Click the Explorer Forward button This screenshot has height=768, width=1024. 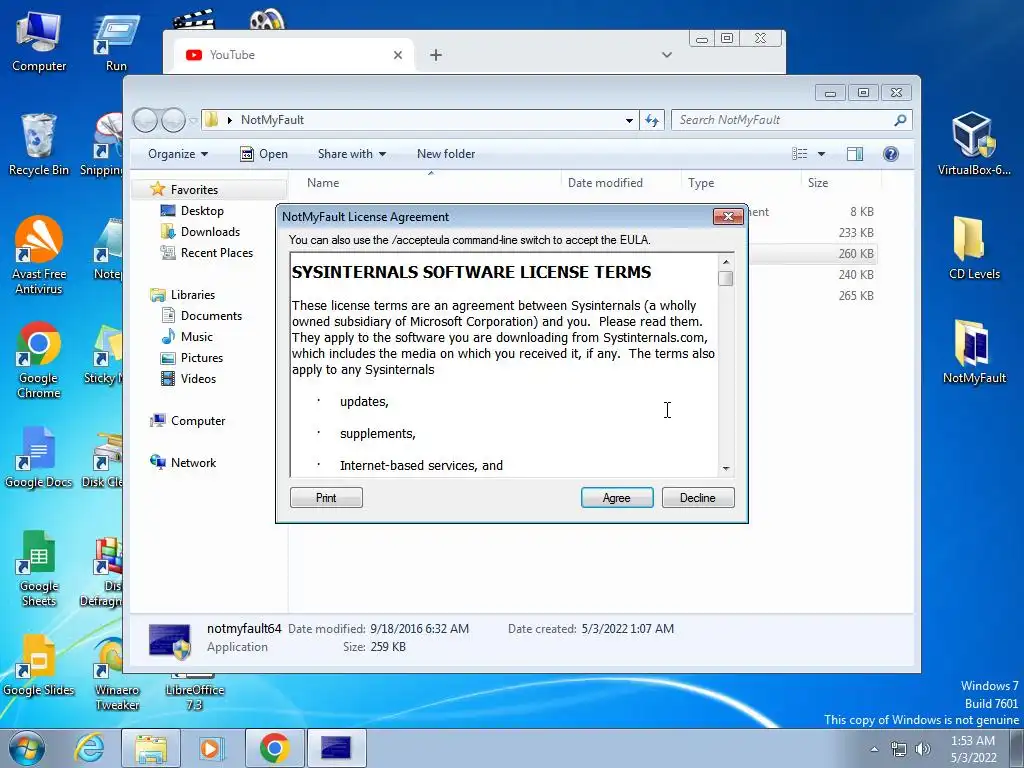click(173, 120)
